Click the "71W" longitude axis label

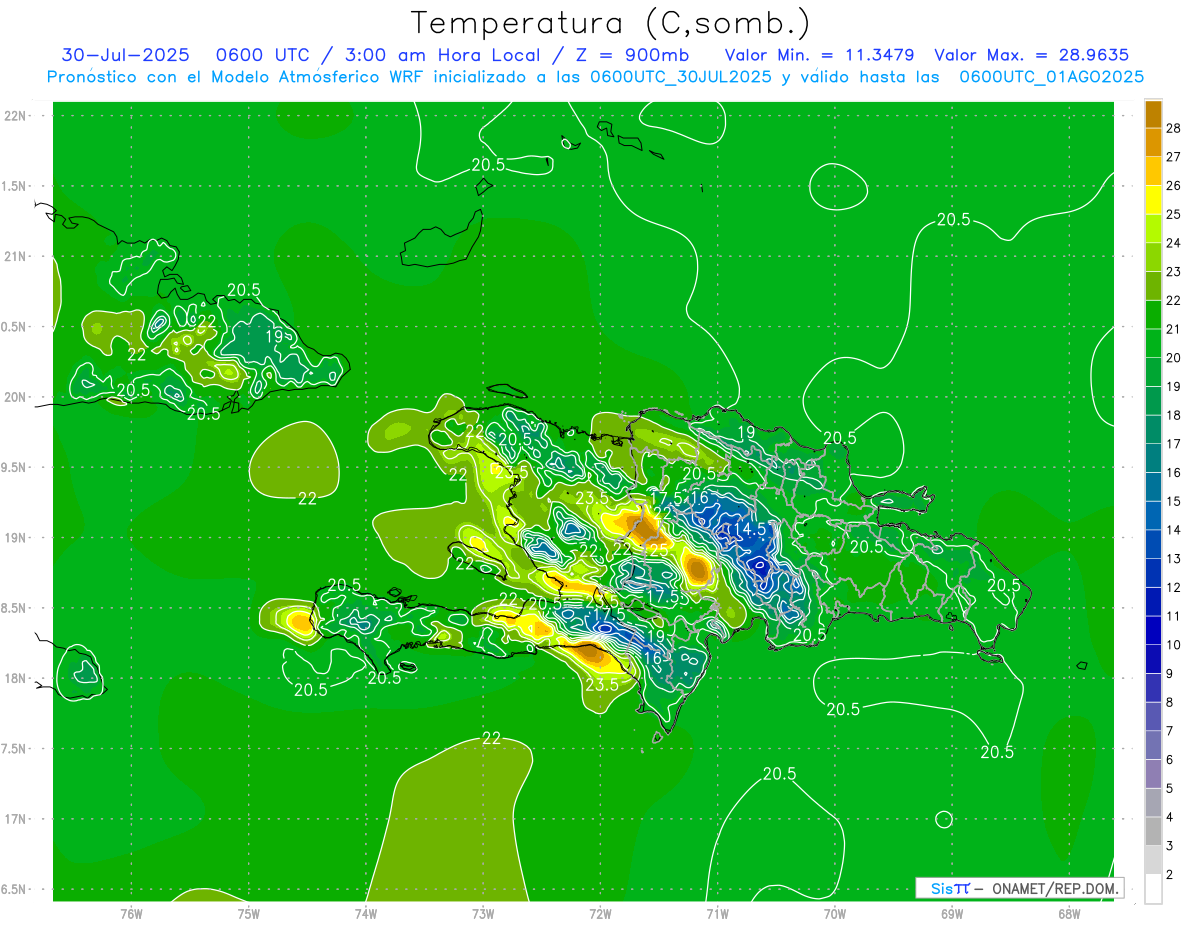click(717, 913)
